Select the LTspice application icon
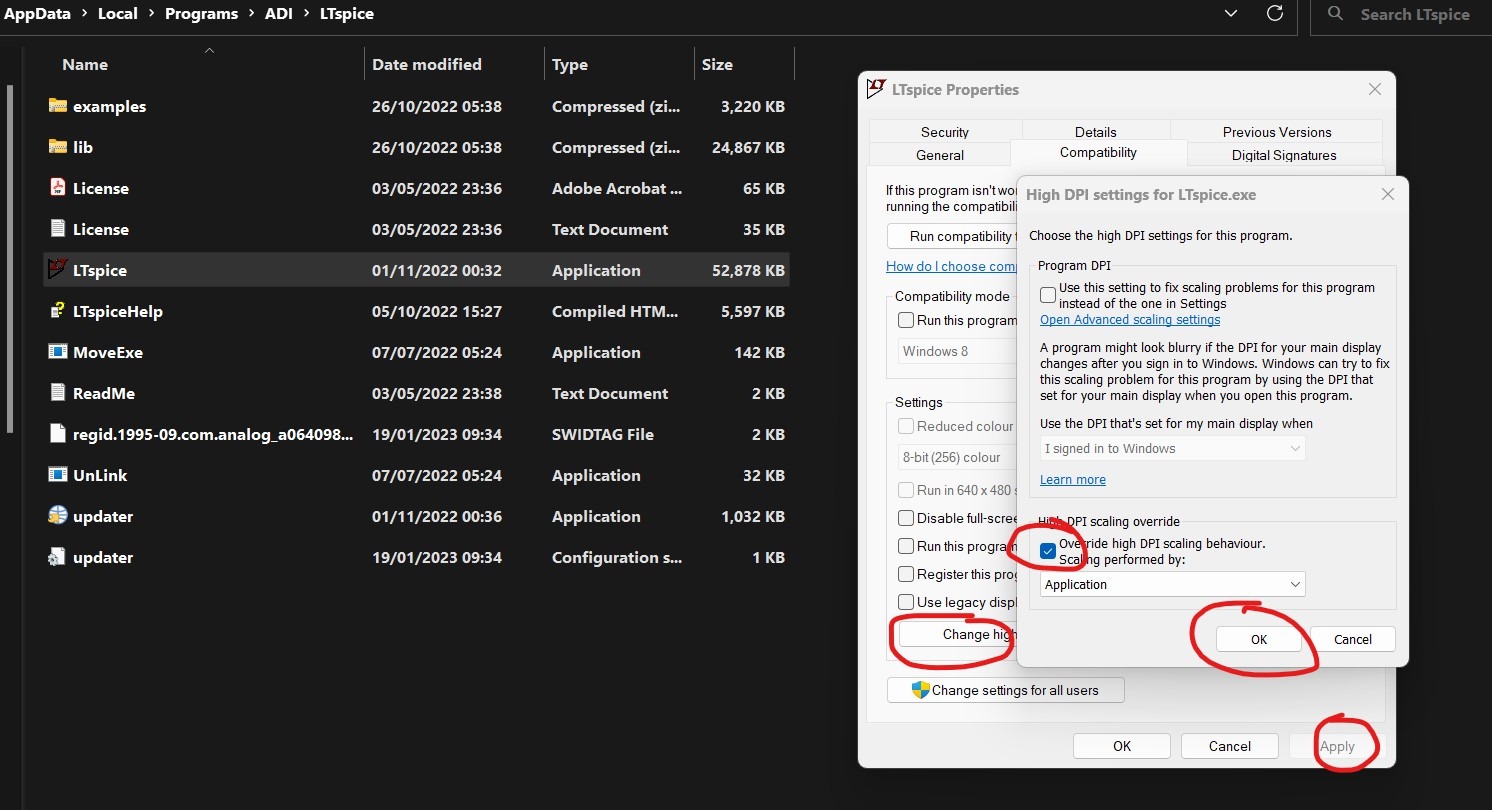Image resolution: width=1492 pixels, height=810 pixels. (57, 270)
